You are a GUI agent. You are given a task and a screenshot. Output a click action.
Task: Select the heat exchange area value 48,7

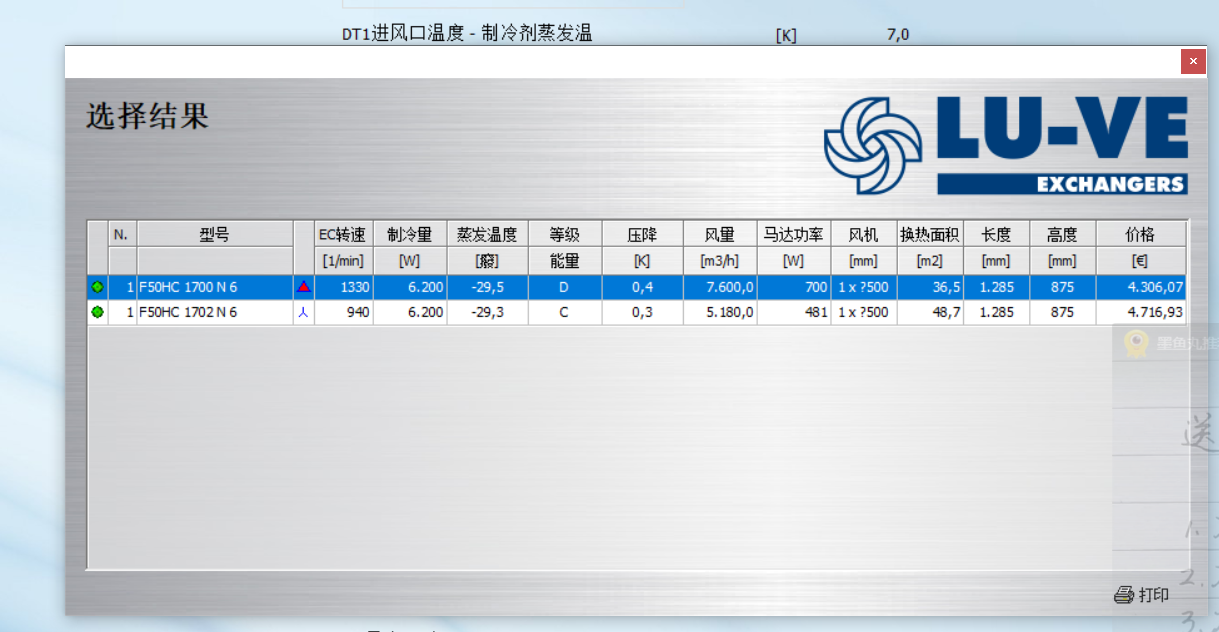click(x=930, y=312)
